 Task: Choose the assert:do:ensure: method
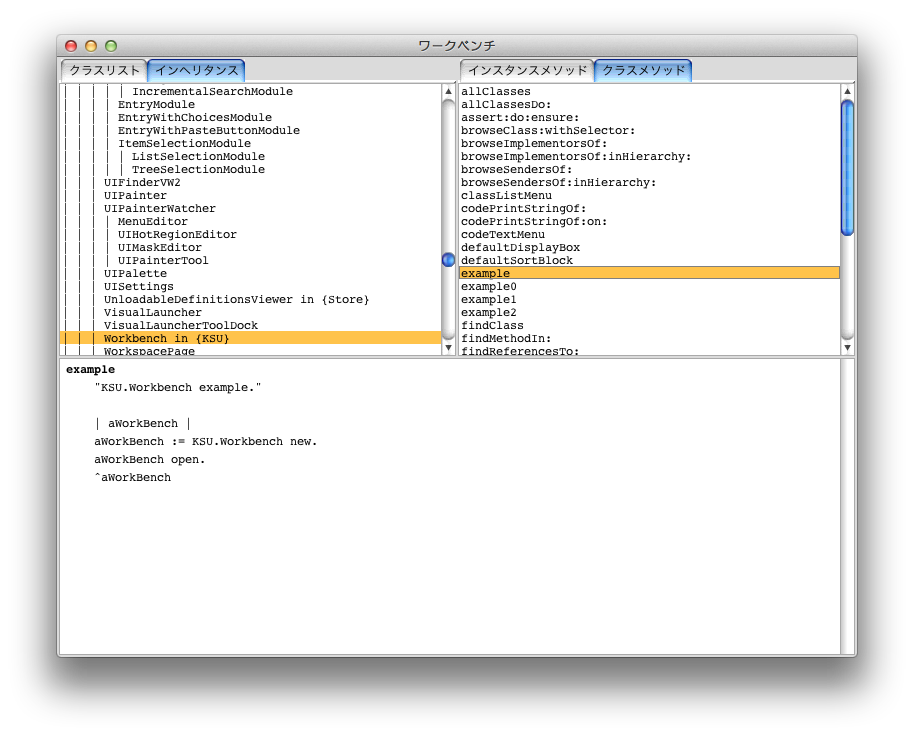[520, 117]
